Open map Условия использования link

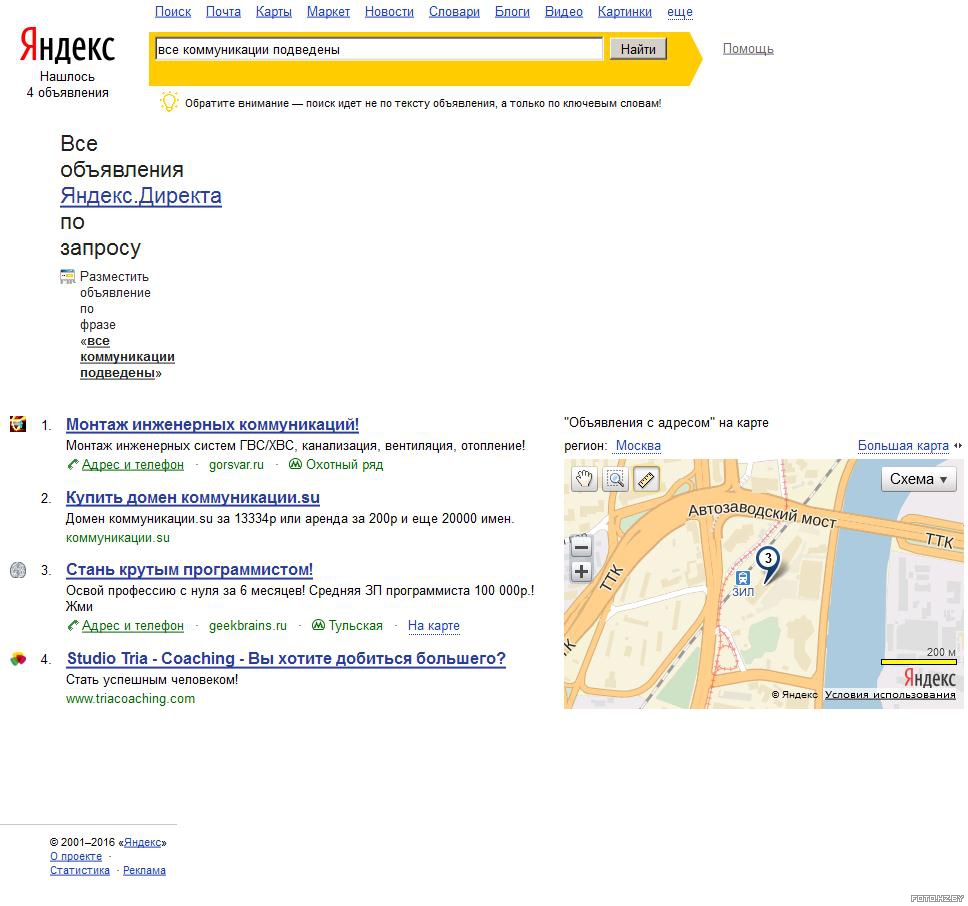[x=890, y=695]
